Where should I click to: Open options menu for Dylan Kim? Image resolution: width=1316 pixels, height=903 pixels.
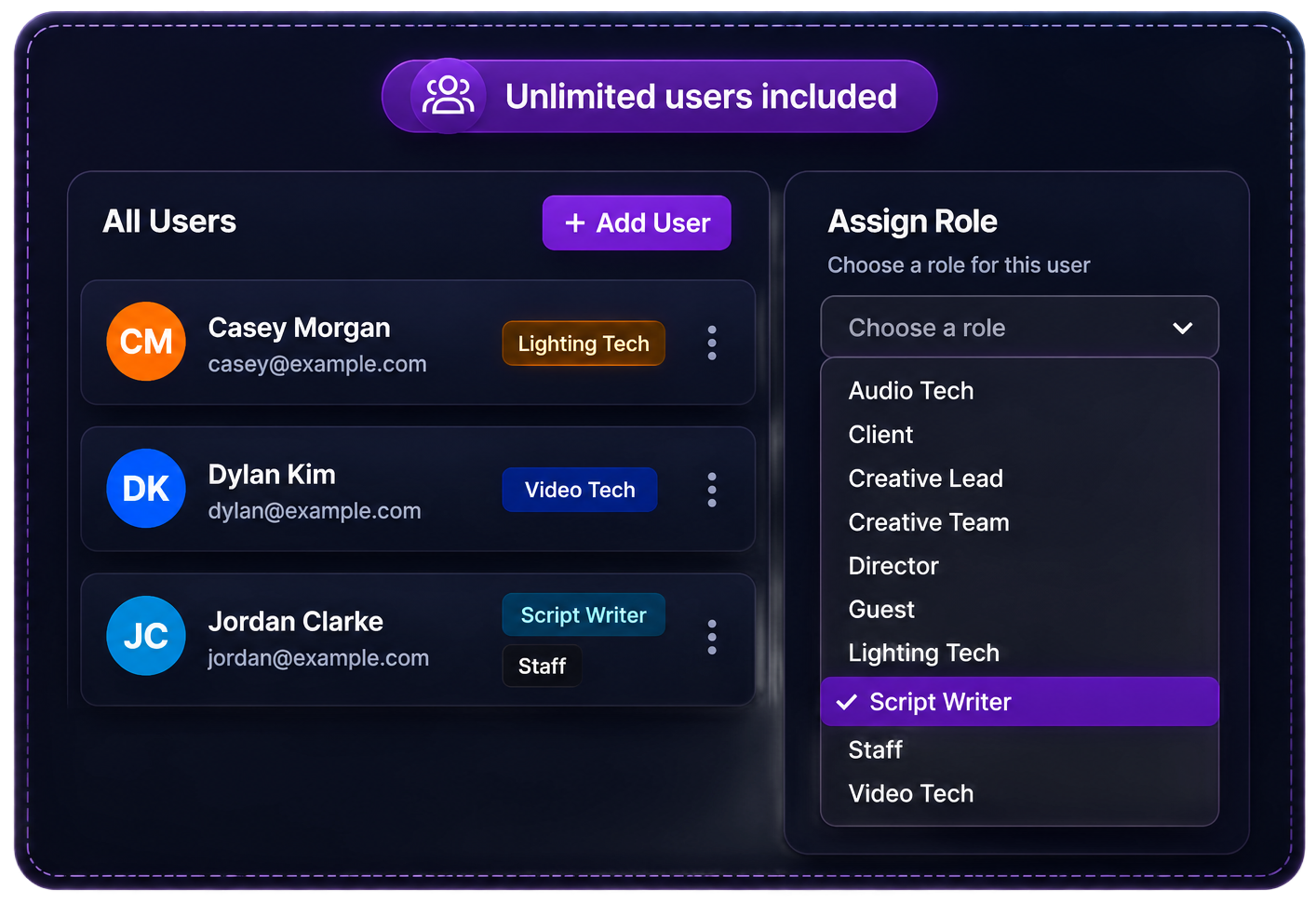[x=712, y=490]
